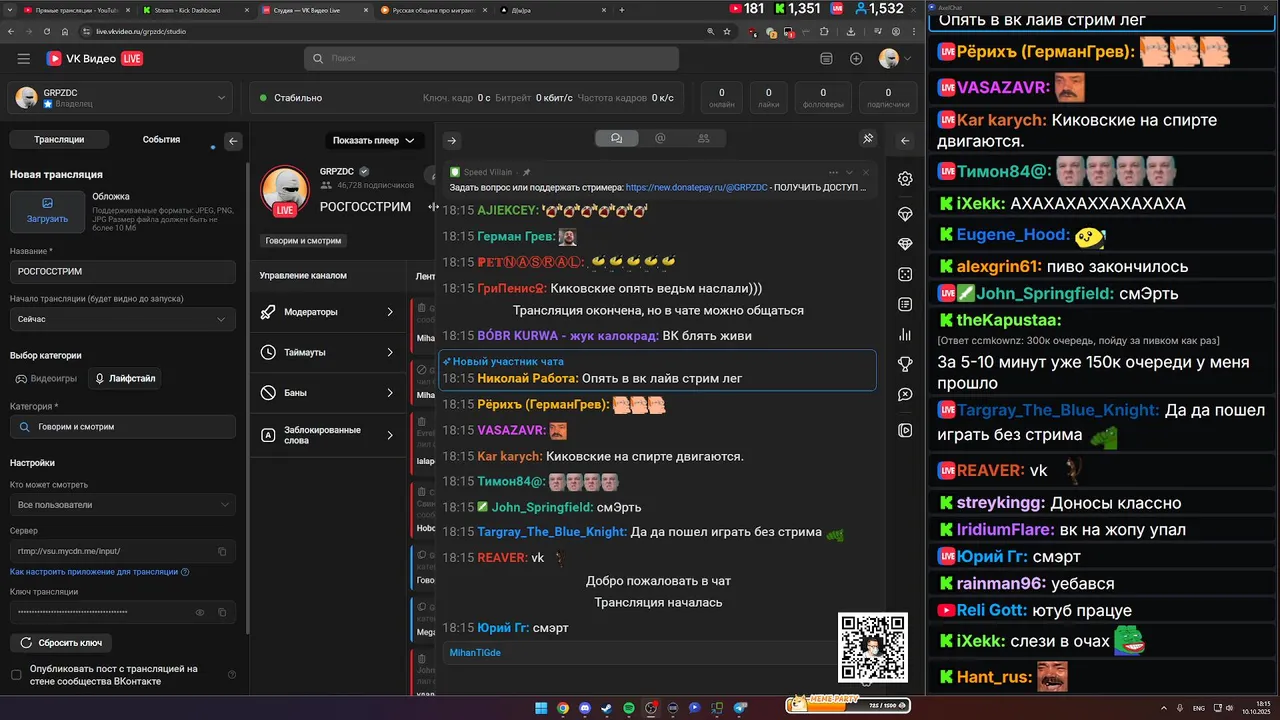Select the Видеоигры category type
This screenshot has width=1280, height=720.
47,379
